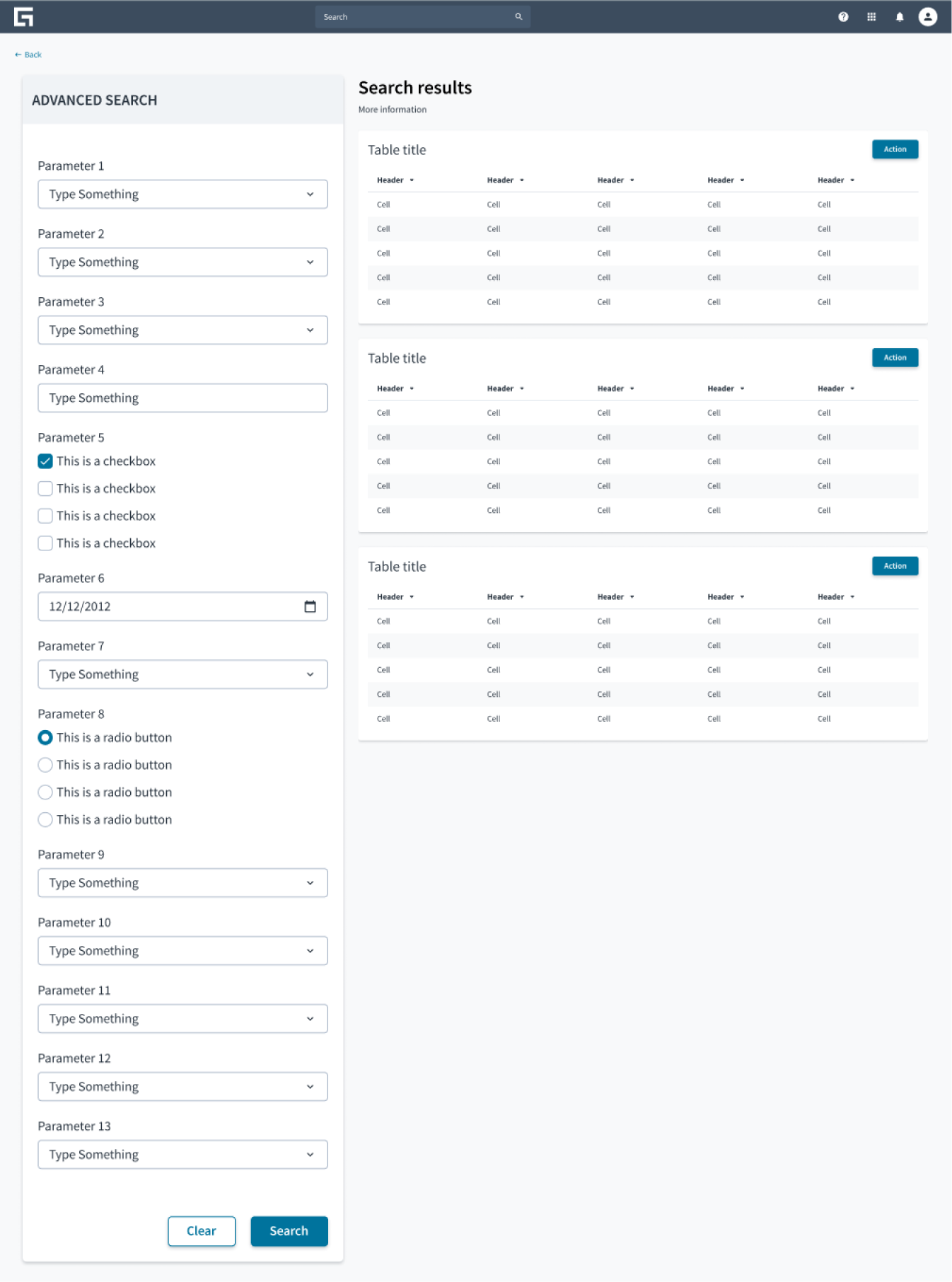Go Back using the top link
Viewport: 952px width, 1282px height.
(28, 54)
